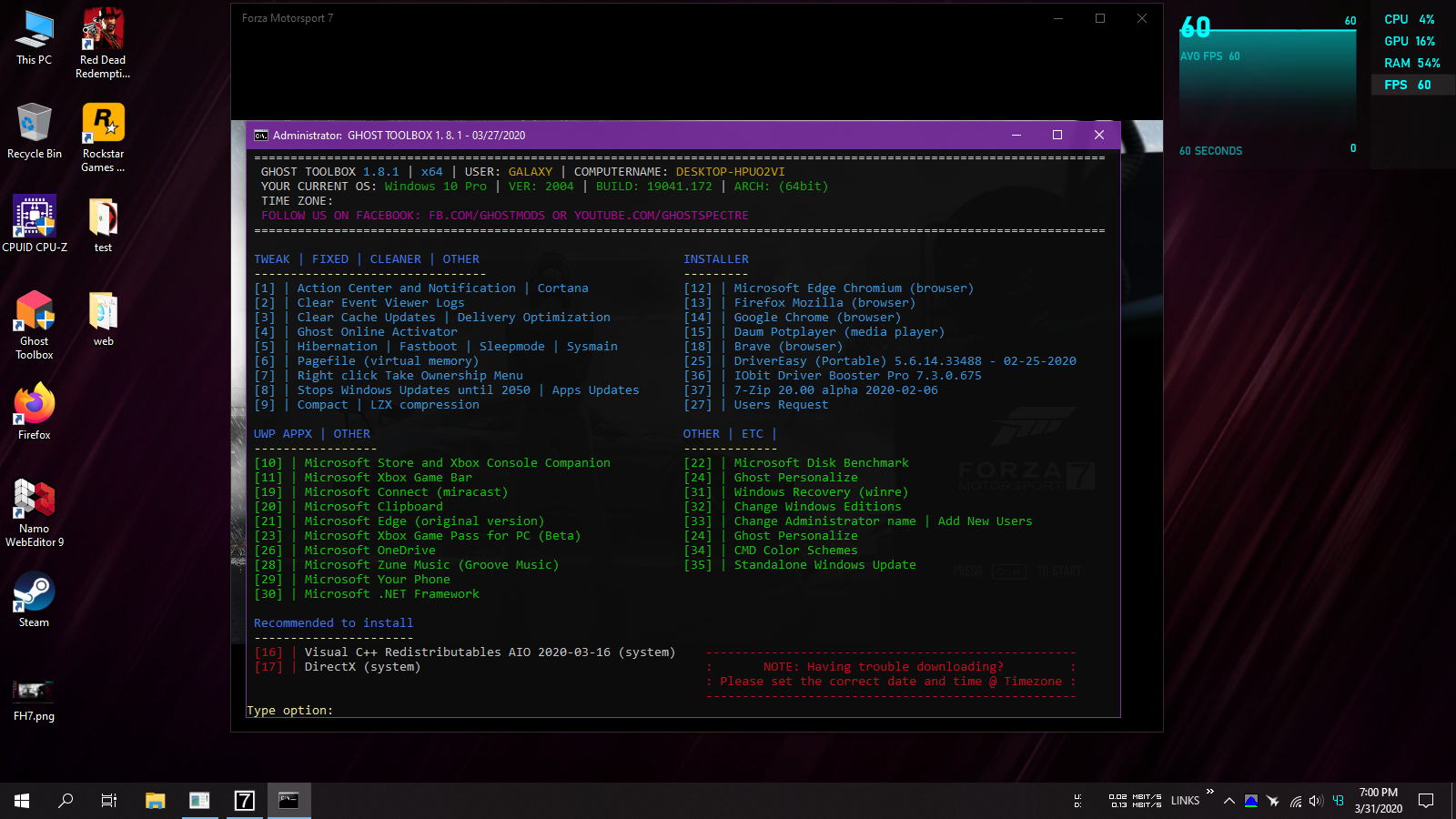Switch to CPU in the performance overlay
Image resolution: width=1456 pixels, height=819 pixels.
coord(1410,19)
